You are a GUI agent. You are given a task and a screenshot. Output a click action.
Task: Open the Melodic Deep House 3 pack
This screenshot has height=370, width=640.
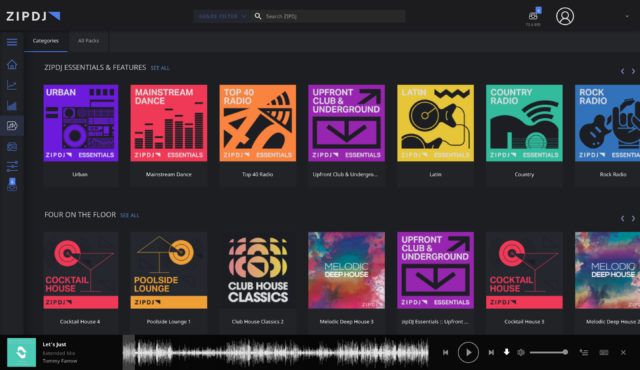347,270
